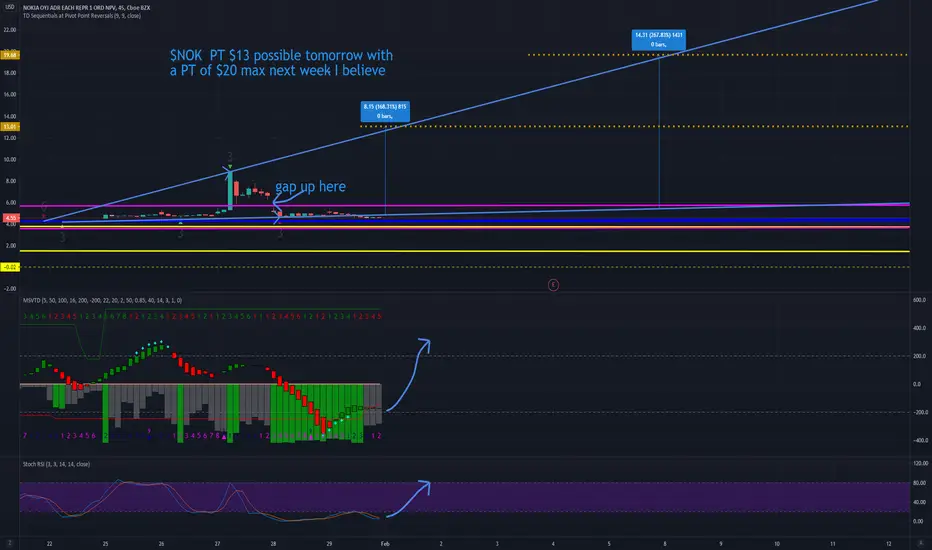Click the 19.68 orange price label
932x550 pixels.
pos(10,55)
